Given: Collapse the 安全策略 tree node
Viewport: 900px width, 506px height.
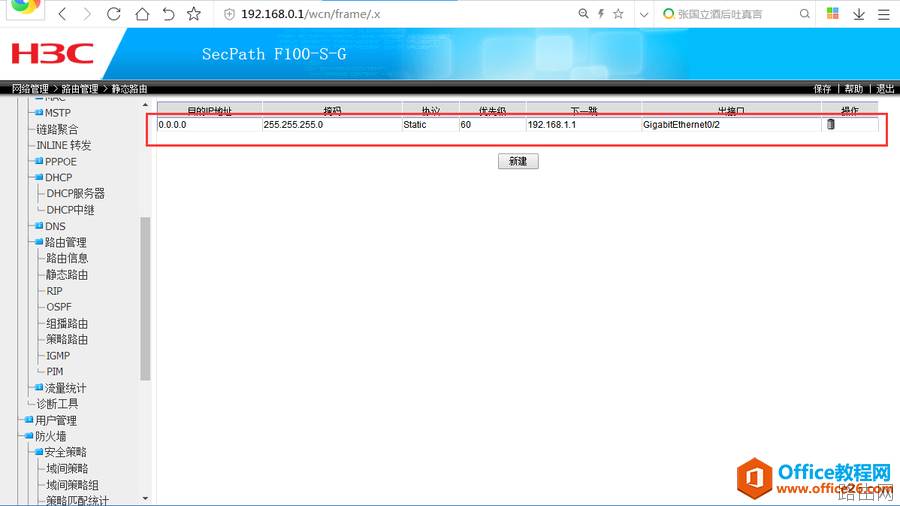Looking at the screenshot, I should tap(39, 452).
